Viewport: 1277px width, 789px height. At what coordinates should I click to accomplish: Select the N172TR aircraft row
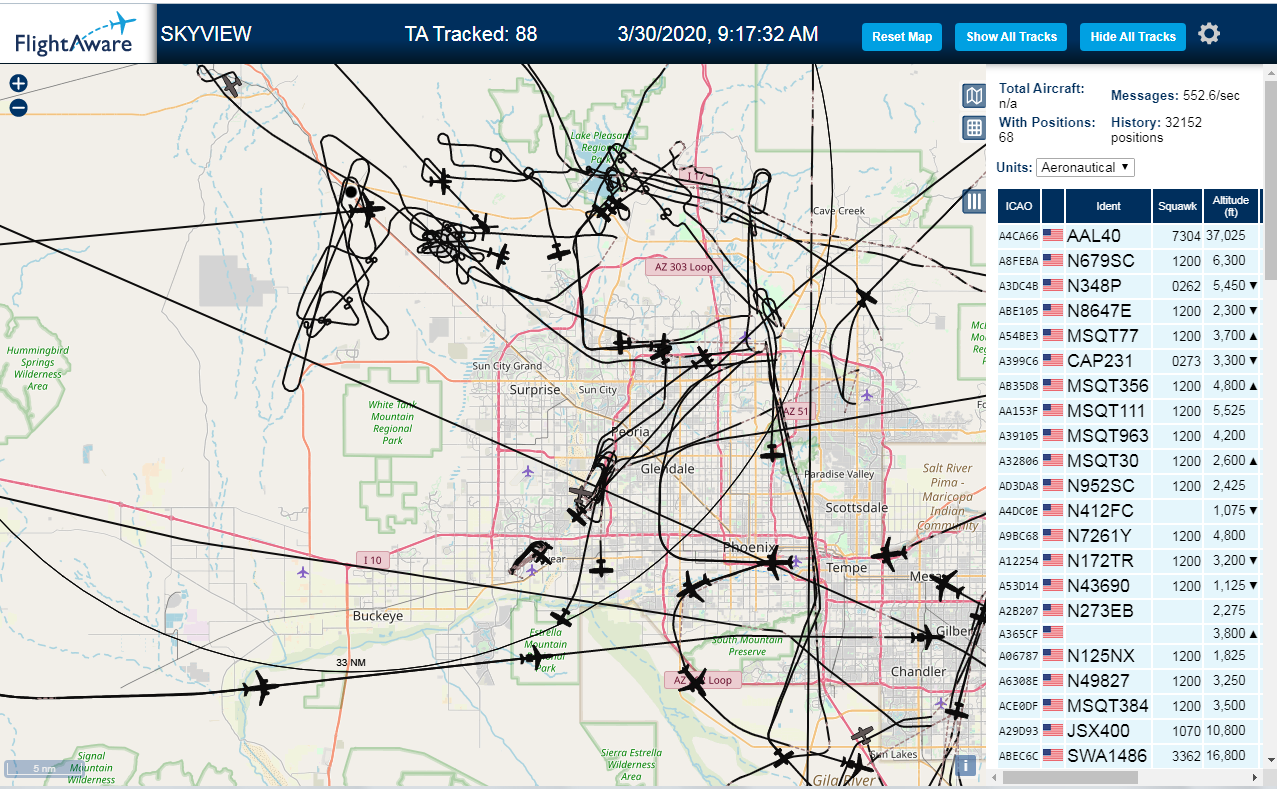1128,561
